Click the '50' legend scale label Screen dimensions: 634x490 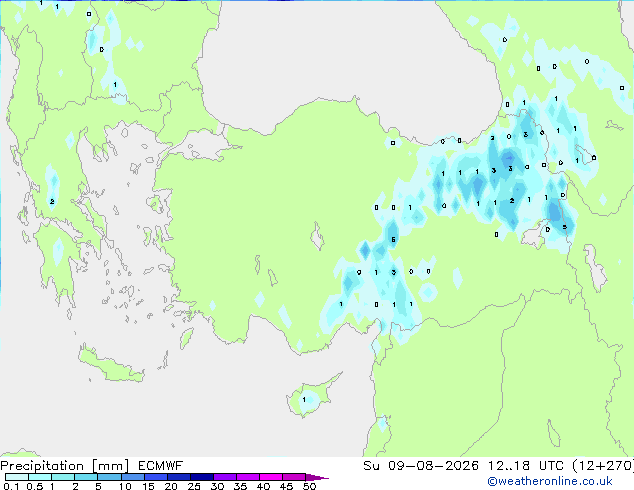309,486
